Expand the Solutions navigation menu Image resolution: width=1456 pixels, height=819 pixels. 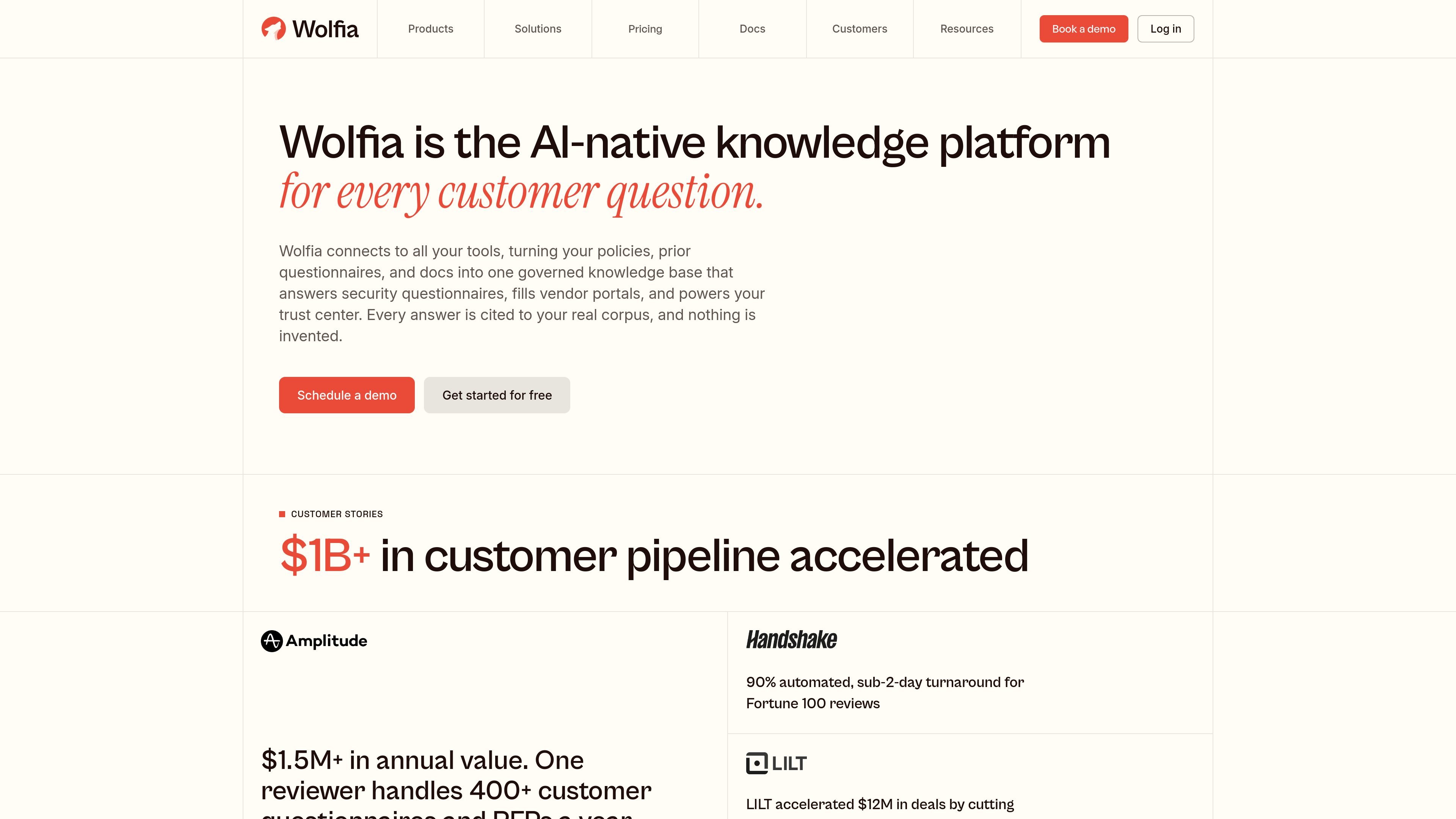click(538, 29)
